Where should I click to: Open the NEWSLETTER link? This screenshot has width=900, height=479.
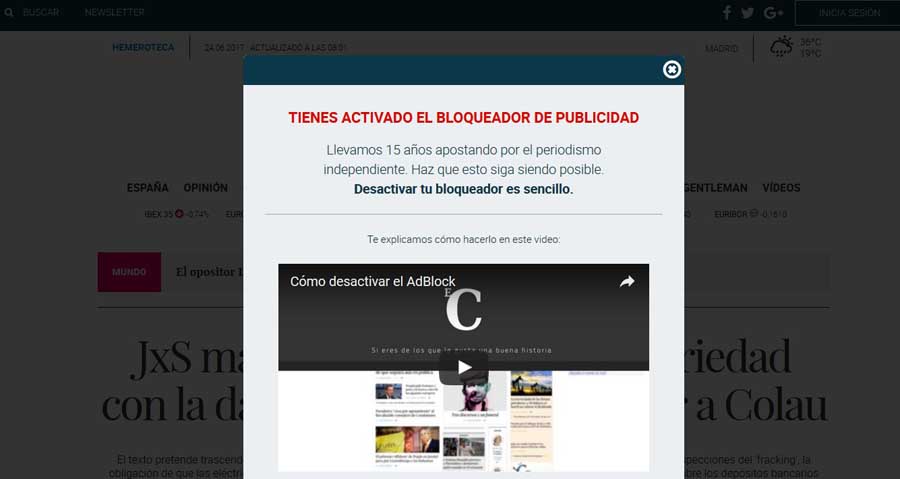click(x=114, y=12)
